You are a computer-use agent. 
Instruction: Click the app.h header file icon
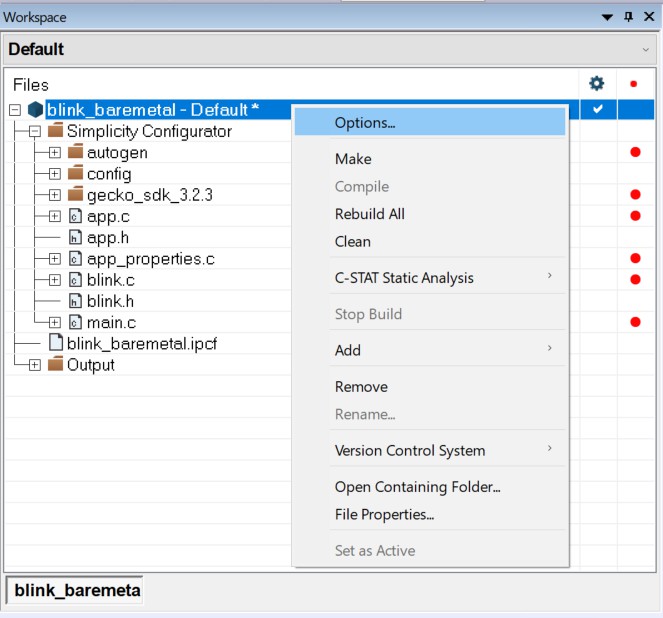click(x=75, y=237)
